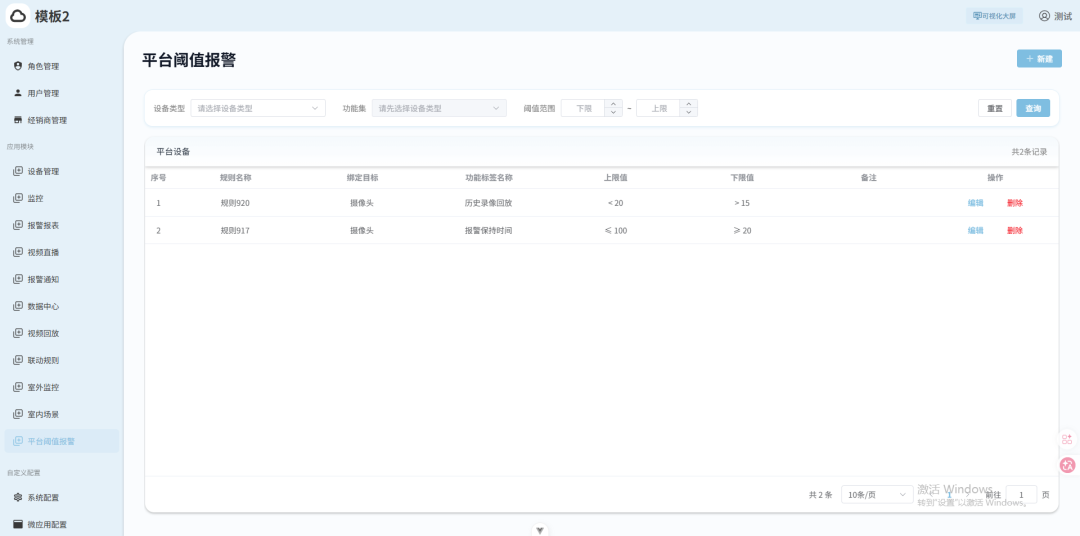Click the gear icon for 系统配置
Image resolution: width=1080 pixels, height=536 pixels.
(x=18, y=497)
